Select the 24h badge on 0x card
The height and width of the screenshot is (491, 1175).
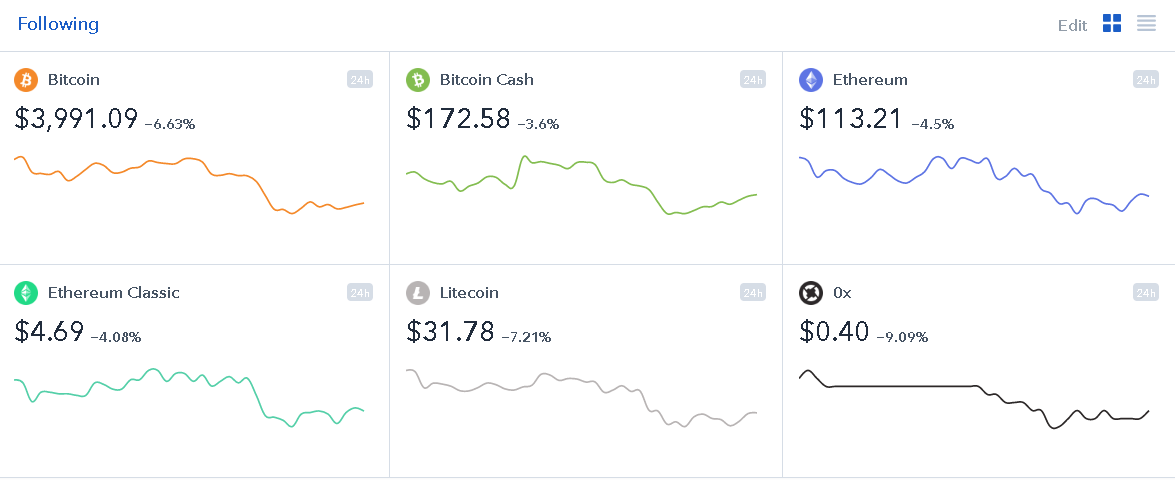coord(1145,293)
